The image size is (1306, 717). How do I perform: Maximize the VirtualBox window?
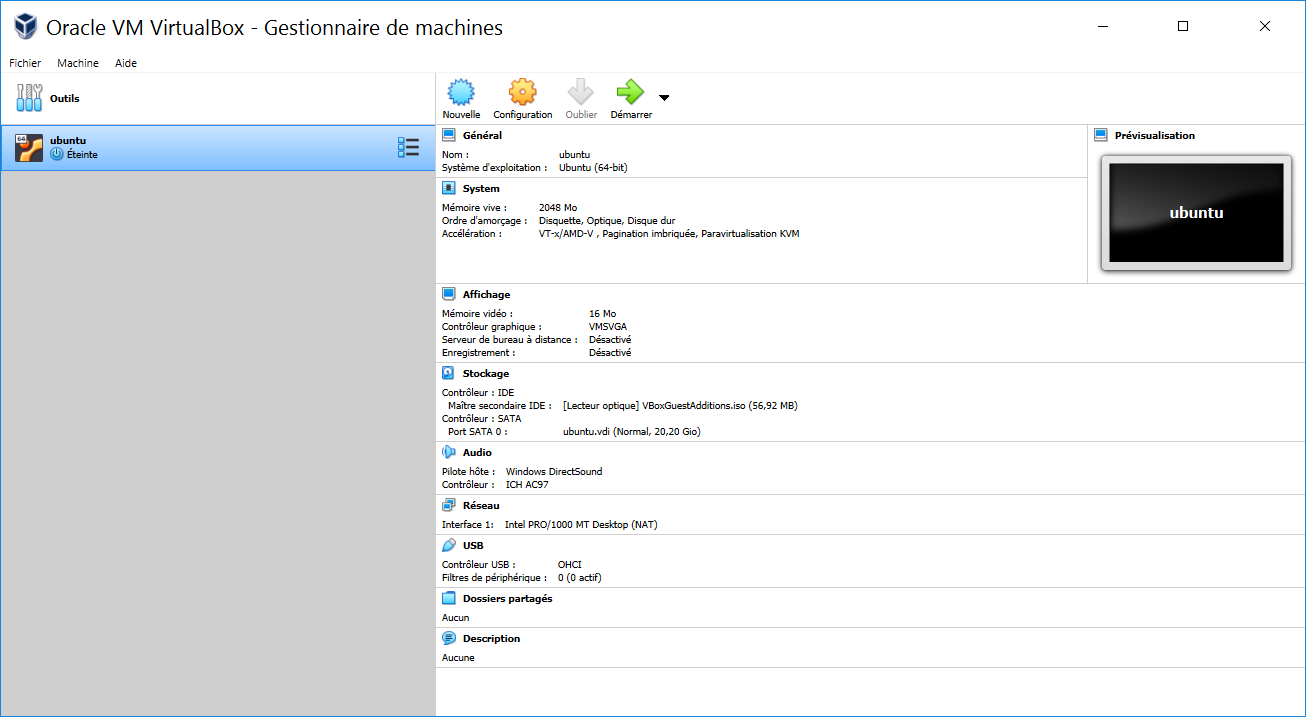[x=1183, y=27]
